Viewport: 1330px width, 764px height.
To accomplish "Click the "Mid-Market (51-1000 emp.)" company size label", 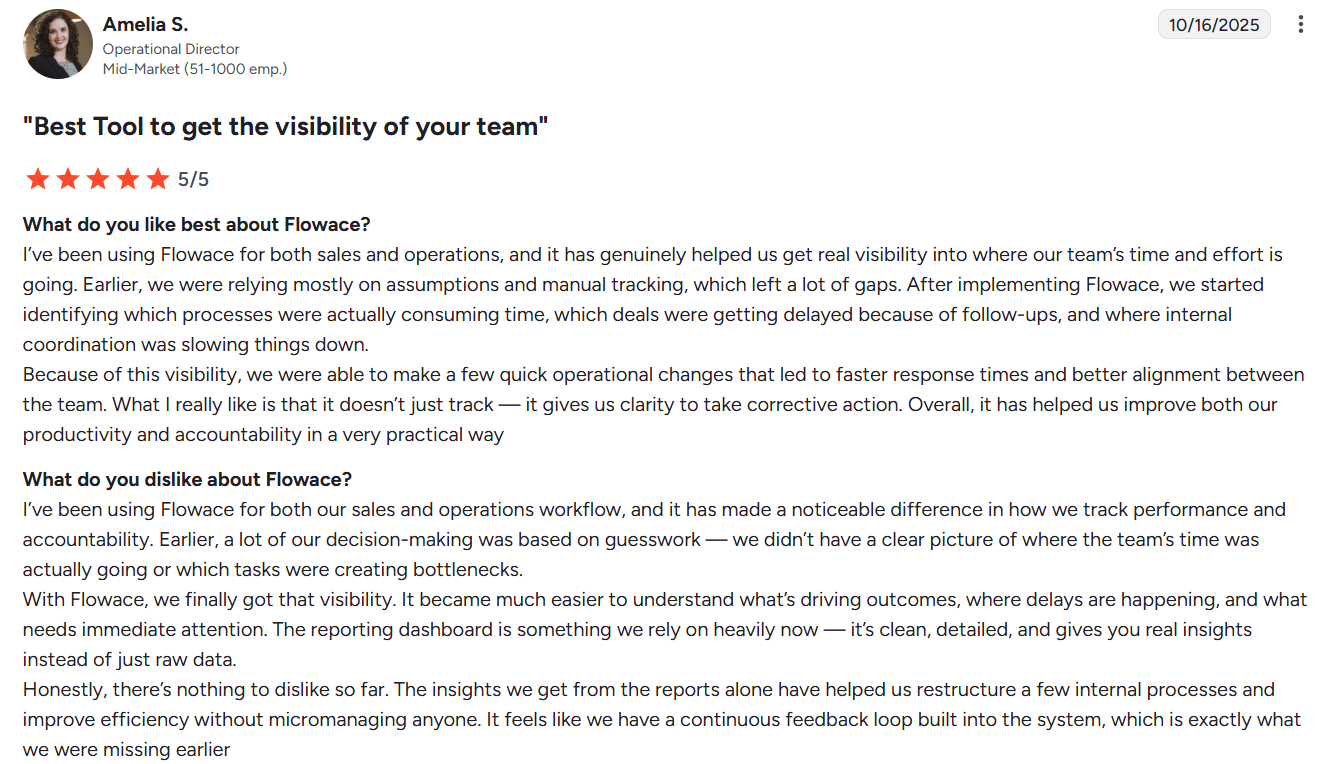I will pos(195,69).
